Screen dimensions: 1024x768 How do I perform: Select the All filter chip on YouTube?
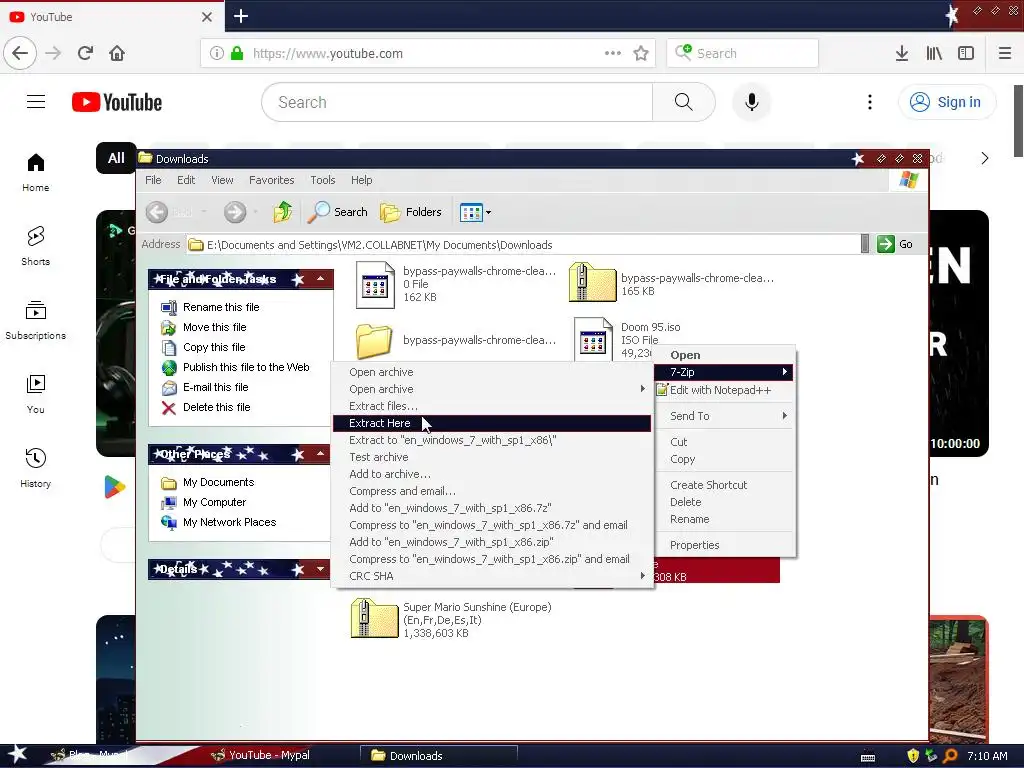(116, 158)
